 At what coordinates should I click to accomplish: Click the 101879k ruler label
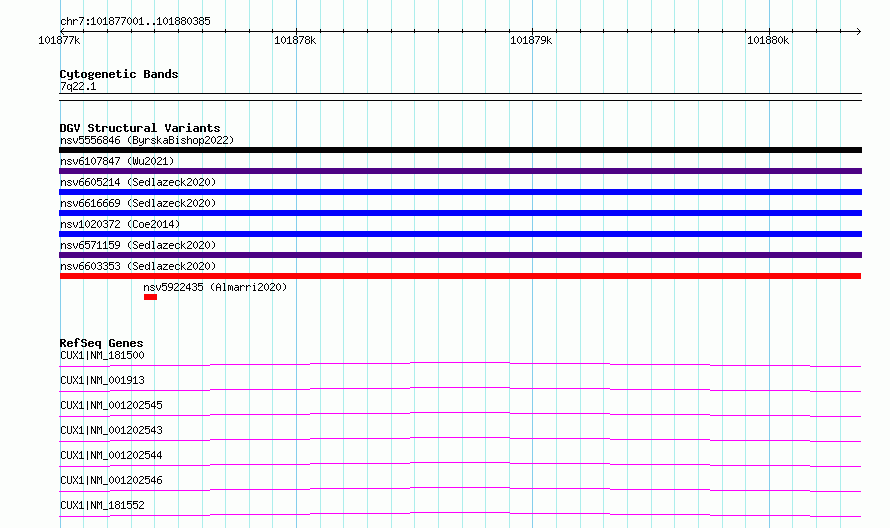tap(531, 40)
